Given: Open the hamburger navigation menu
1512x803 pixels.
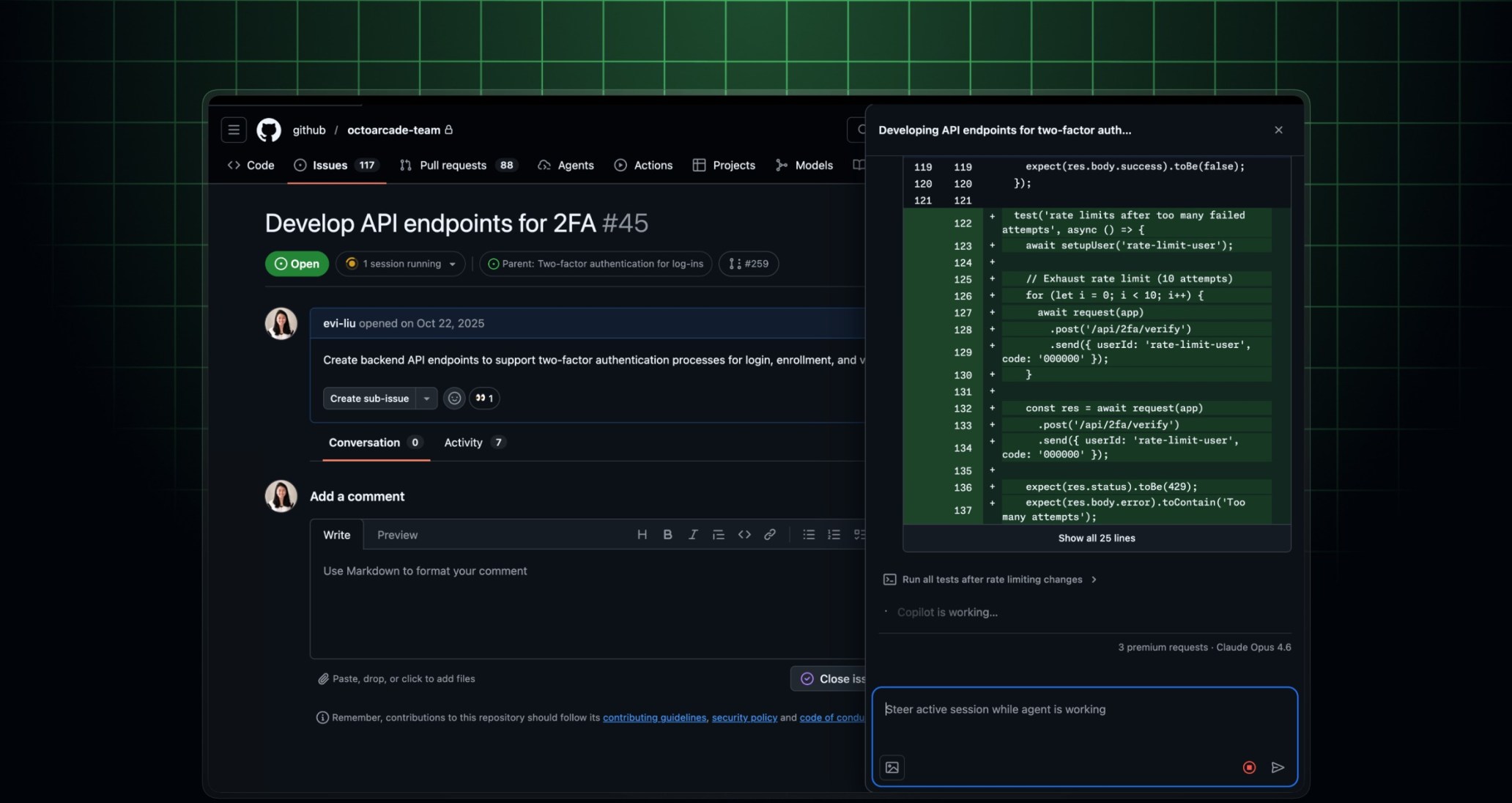Looking at the screenshot, I should [233, 130].
